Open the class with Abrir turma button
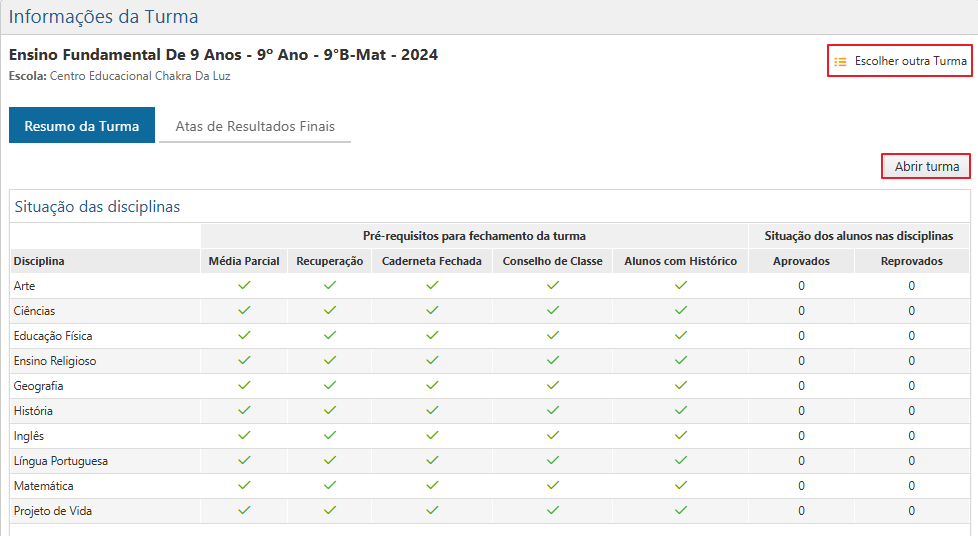The width and height of the screenshot is (978, 536). 926,167
